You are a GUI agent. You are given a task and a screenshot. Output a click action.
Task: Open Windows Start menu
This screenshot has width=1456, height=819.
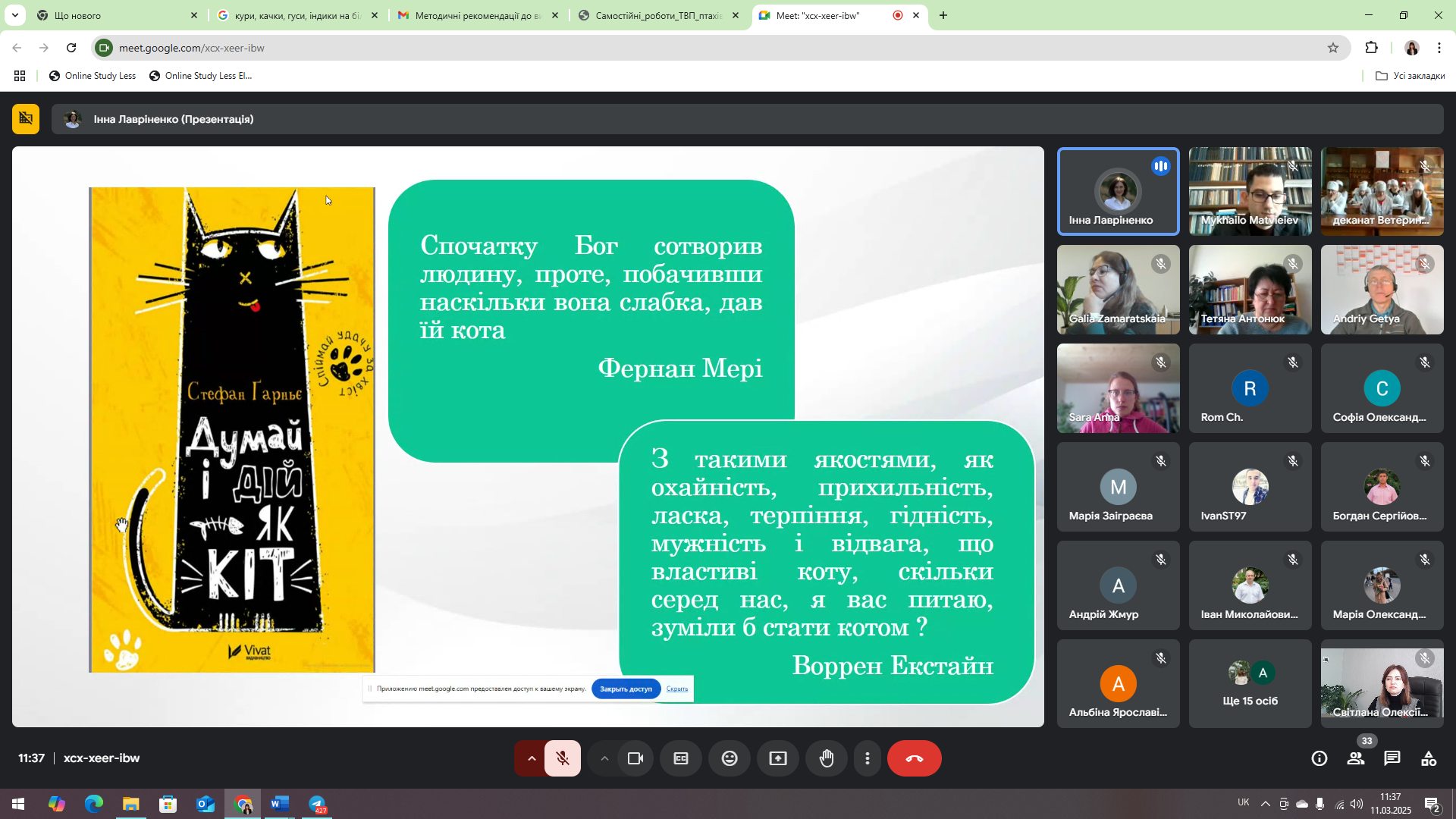pyautogui.click(x=18, y=804)
